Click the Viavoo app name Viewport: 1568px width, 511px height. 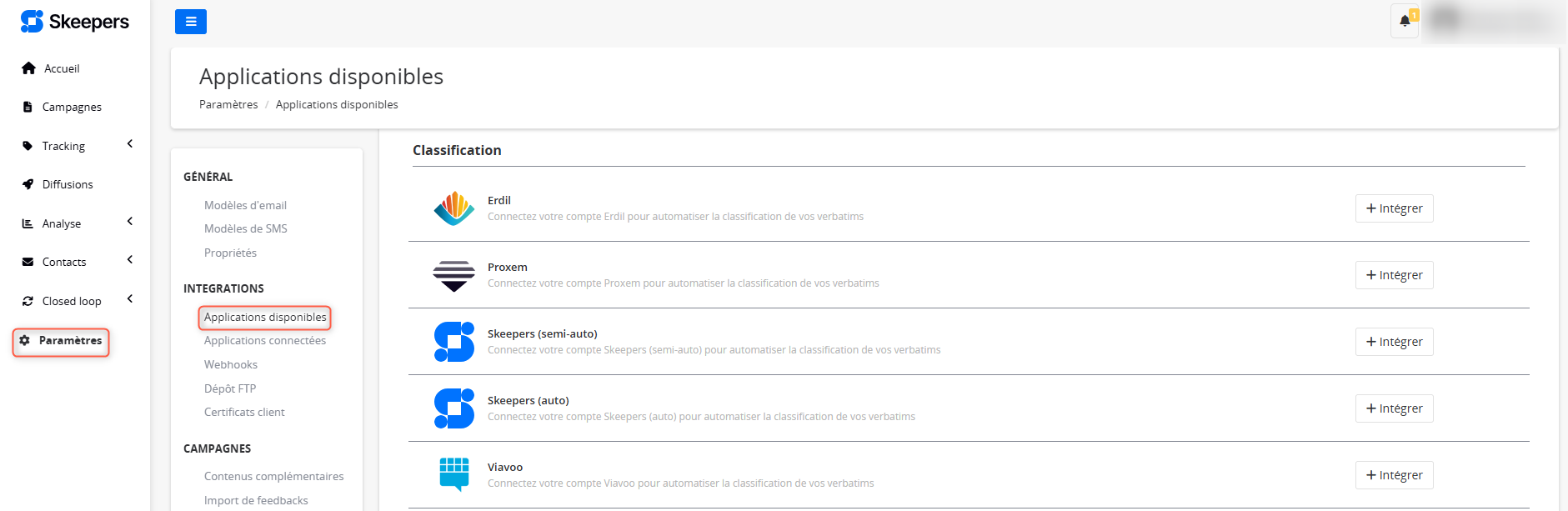505,467
